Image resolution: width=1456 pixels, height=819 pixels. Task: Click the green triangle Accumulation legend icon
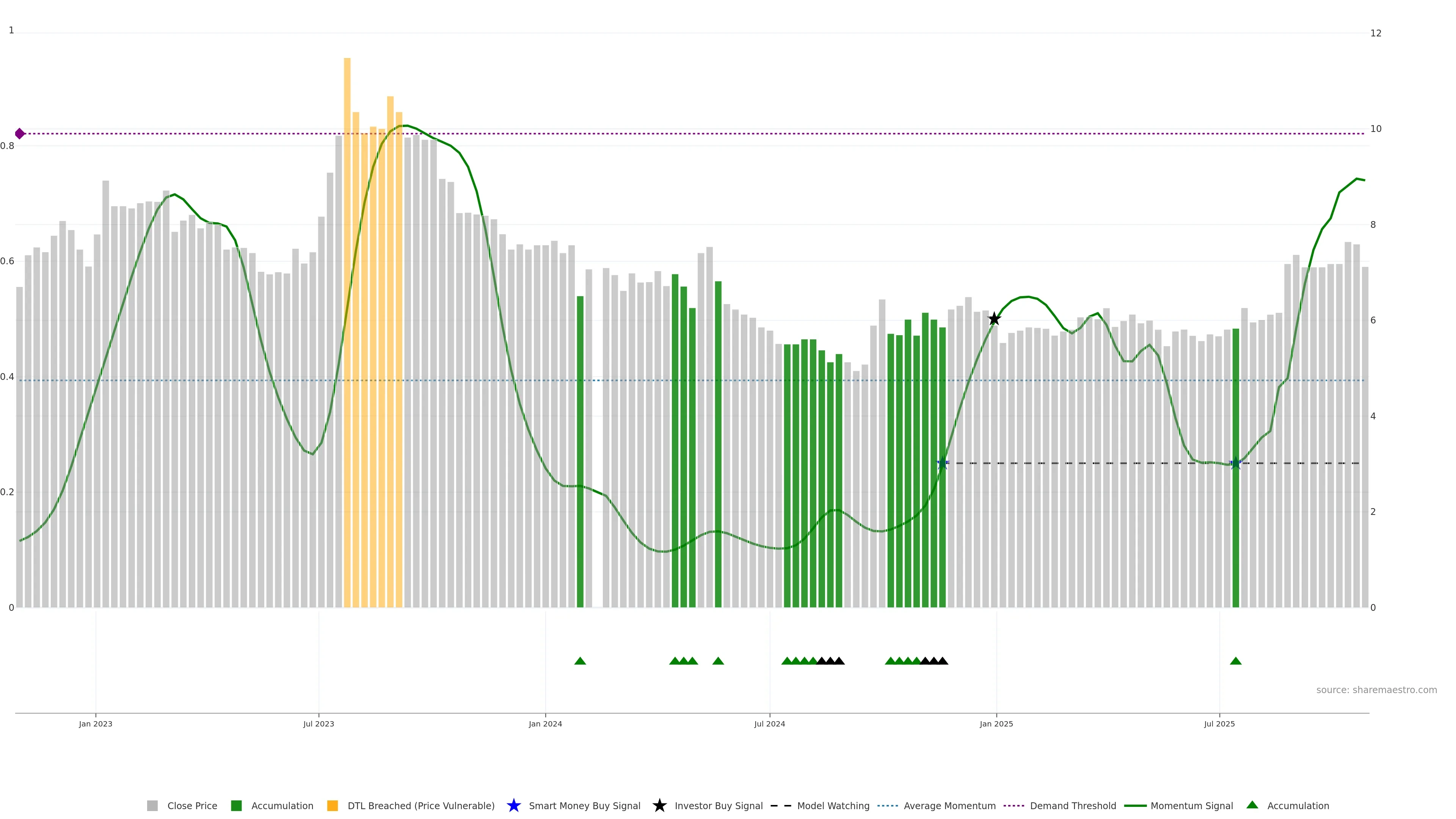tap(1252, 805)
